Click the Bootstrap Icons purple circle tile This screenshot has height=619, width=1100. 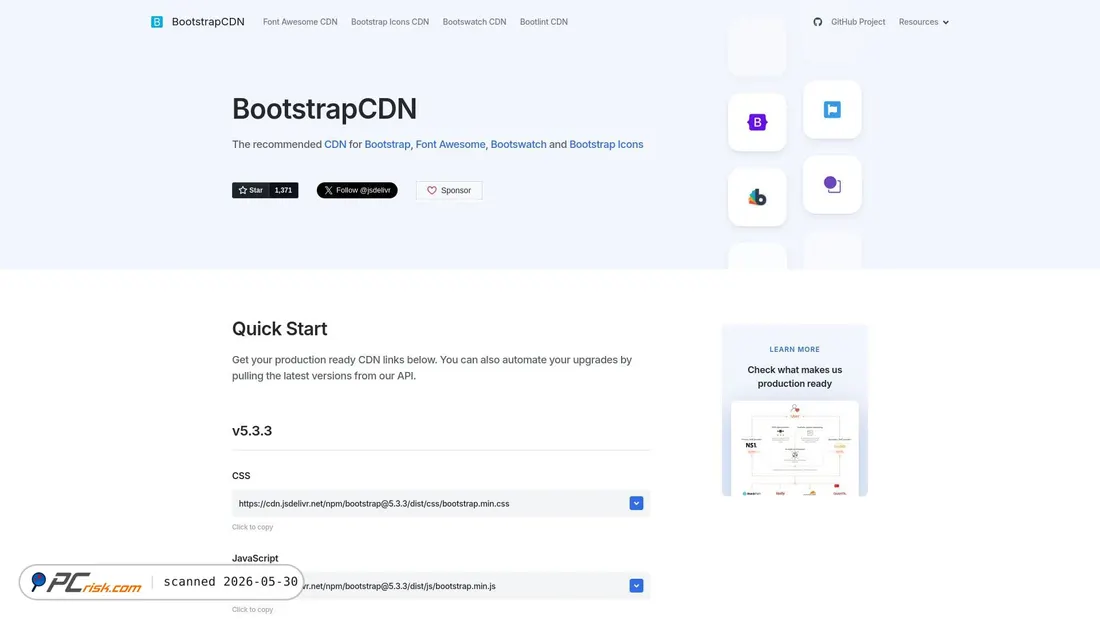832,185
